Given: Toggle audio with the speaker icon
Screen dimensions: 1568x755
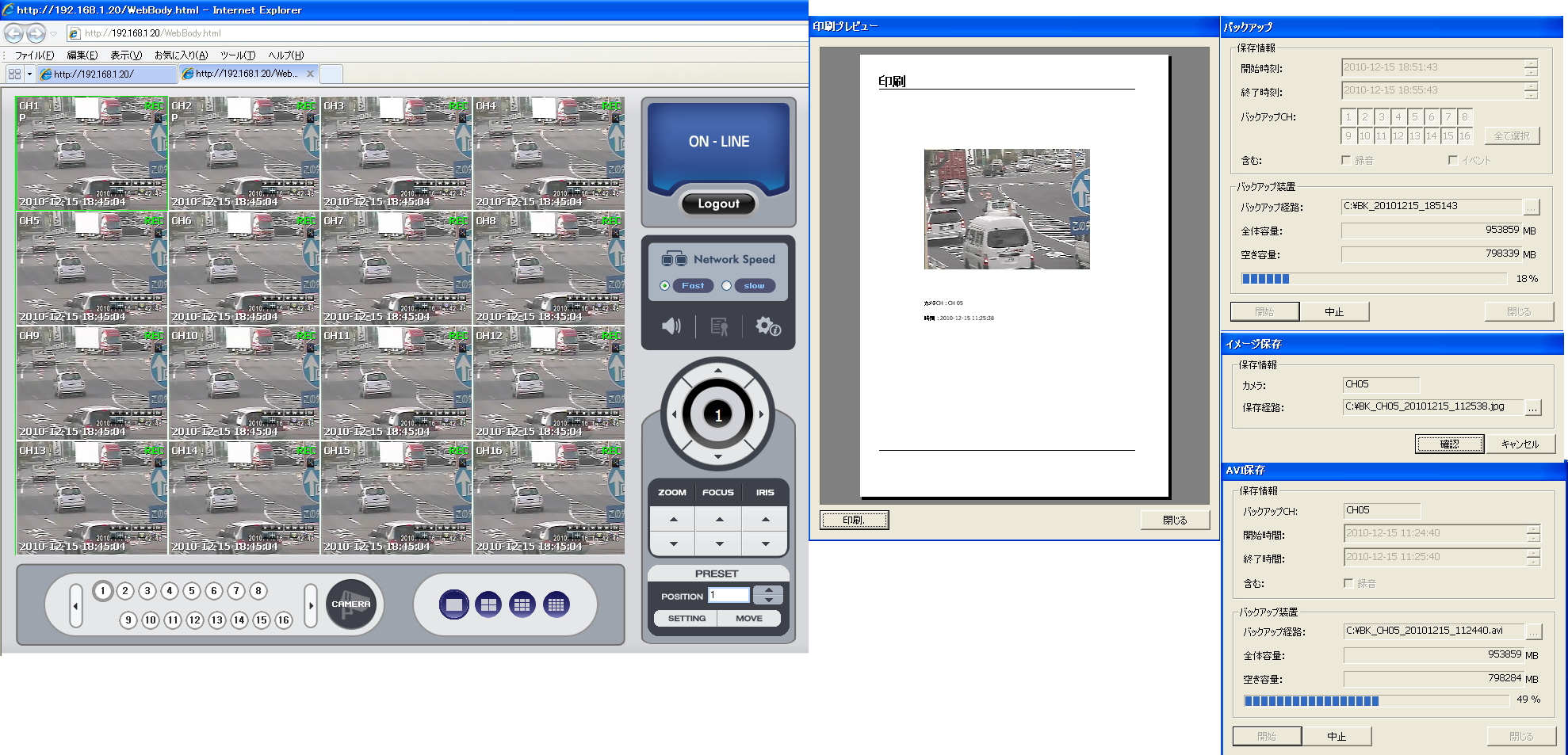Looking at the screenshot, I should point(671,326).
